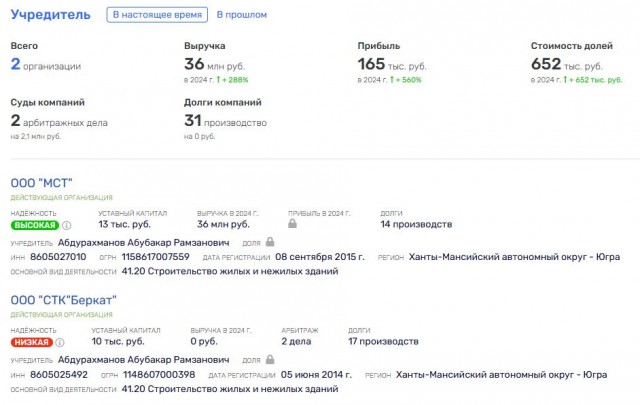Click lock icon under Прибыль в 2024 г.

[x=292, y=223]
